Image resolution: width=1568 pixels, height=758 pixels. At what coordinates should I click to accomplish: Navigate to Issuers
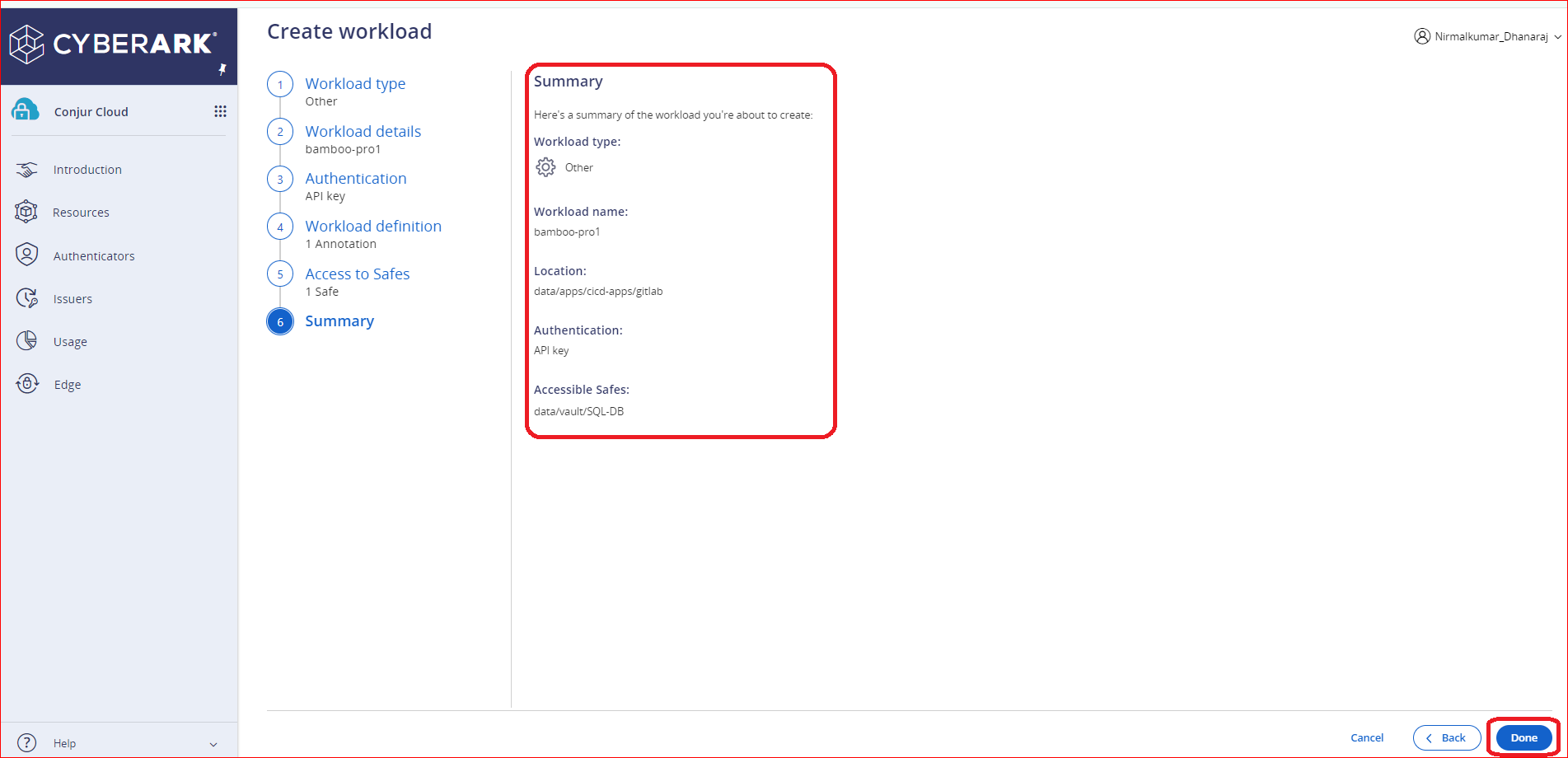pos(73,299)
